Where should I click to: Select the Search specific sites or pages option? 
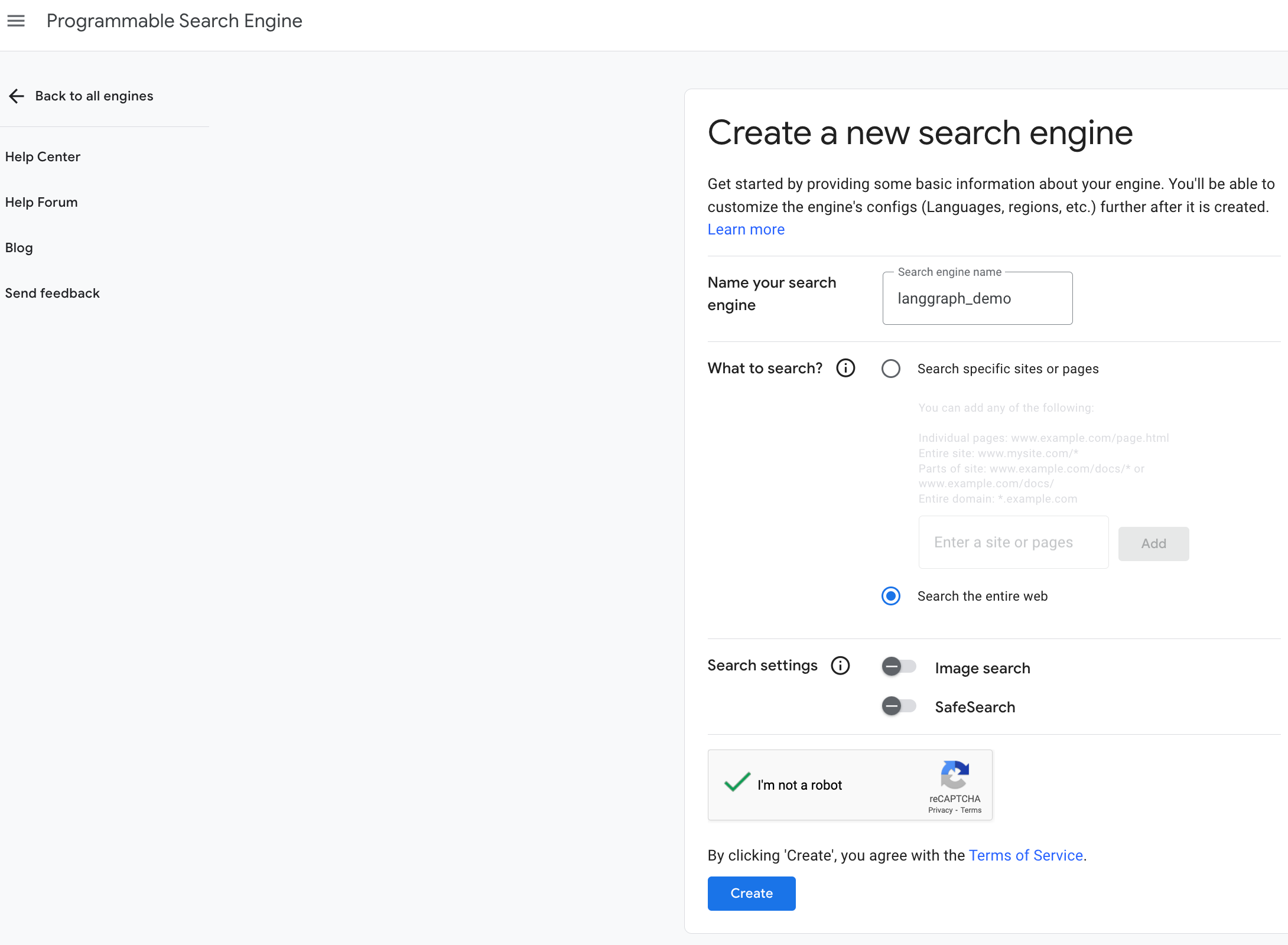890,369
